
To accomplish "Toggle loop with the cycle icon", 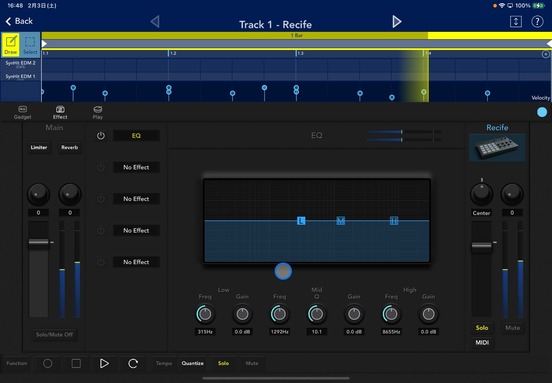I will click(133, 363).
